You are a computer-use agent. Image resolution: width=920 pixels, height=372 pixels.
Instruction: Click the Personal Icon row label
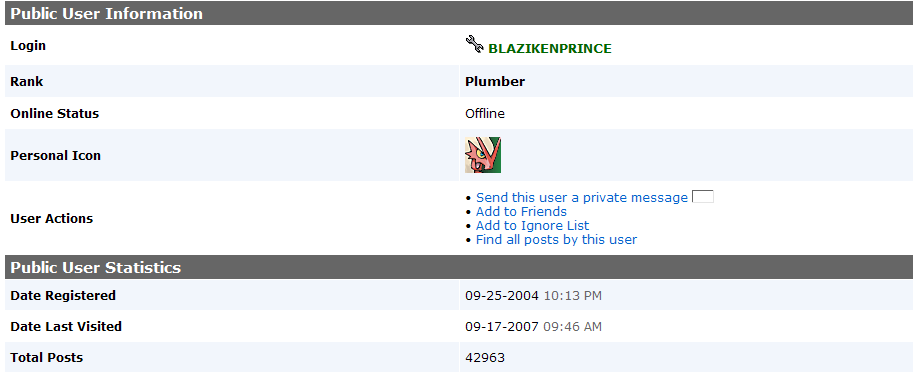coord(56,156)
